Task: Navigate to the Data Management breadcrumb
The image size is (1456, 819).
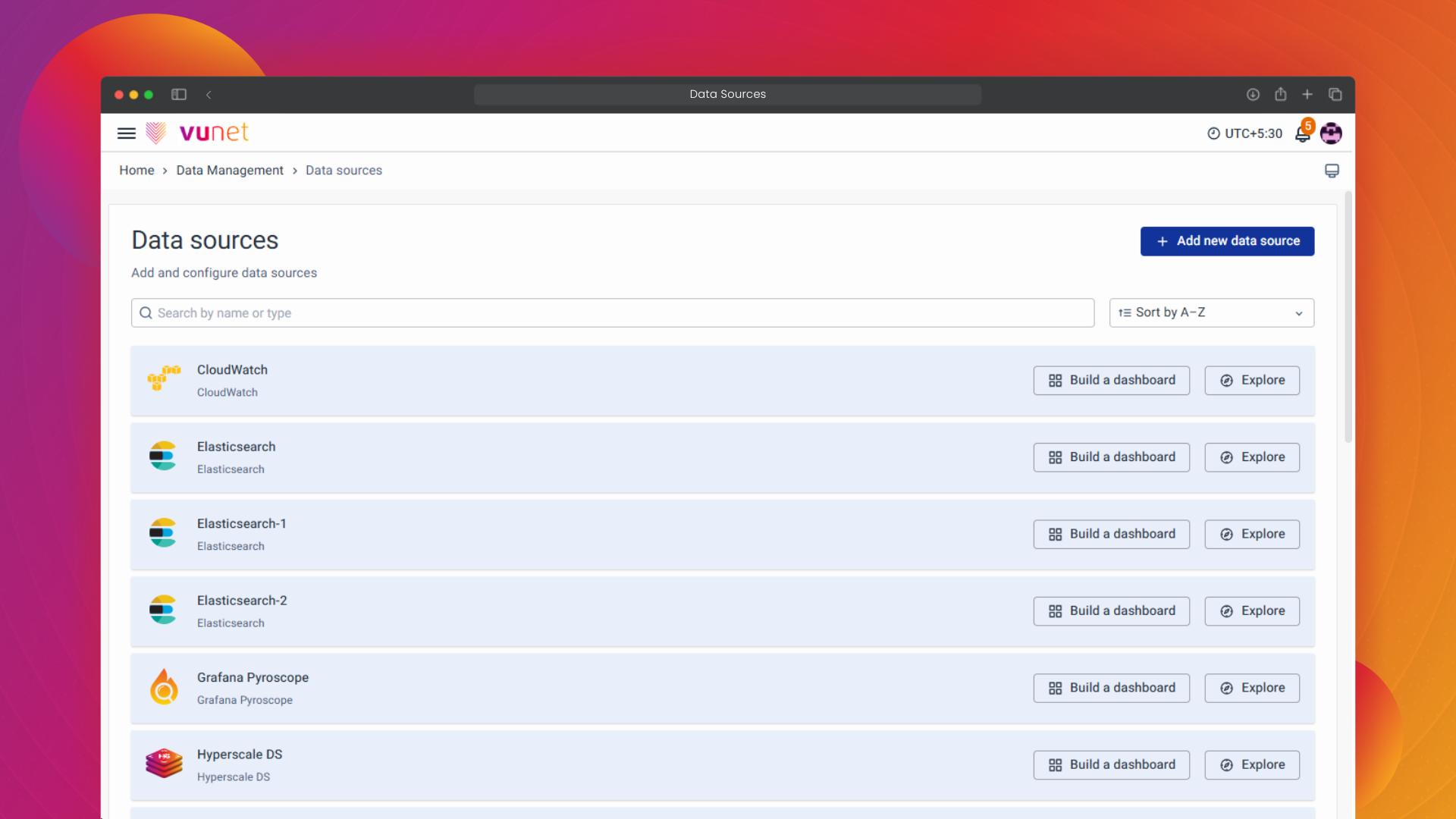Action: [230, 171]
